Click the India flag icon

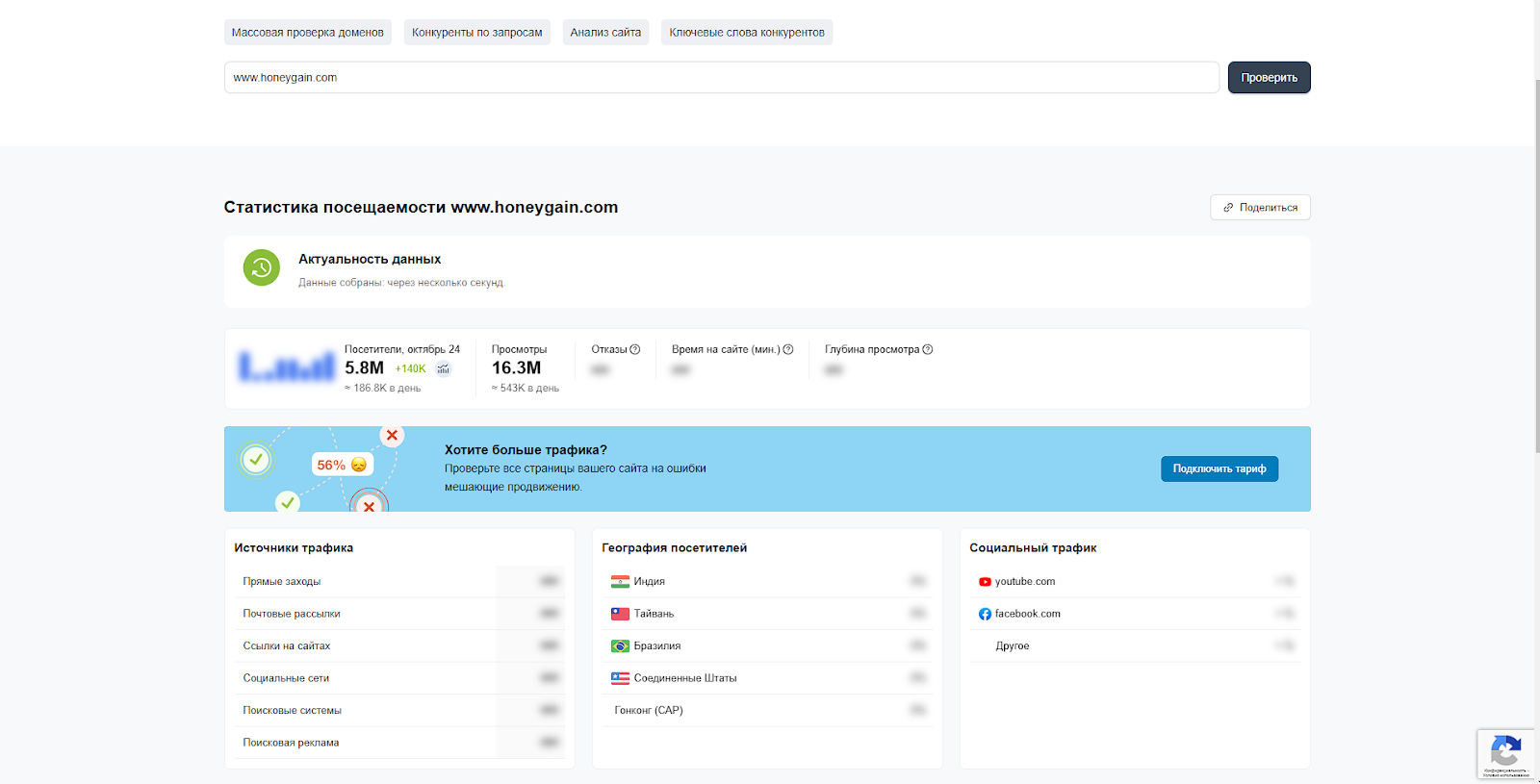click(620, 582)
